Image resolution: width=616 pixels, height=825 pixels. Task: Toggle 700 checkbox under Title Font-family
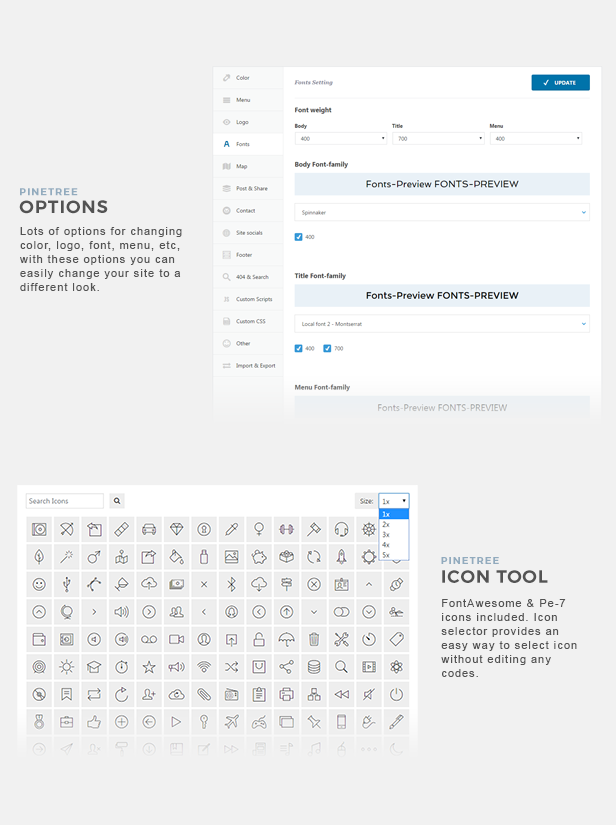pyautogui.click(x=327, y=348)
